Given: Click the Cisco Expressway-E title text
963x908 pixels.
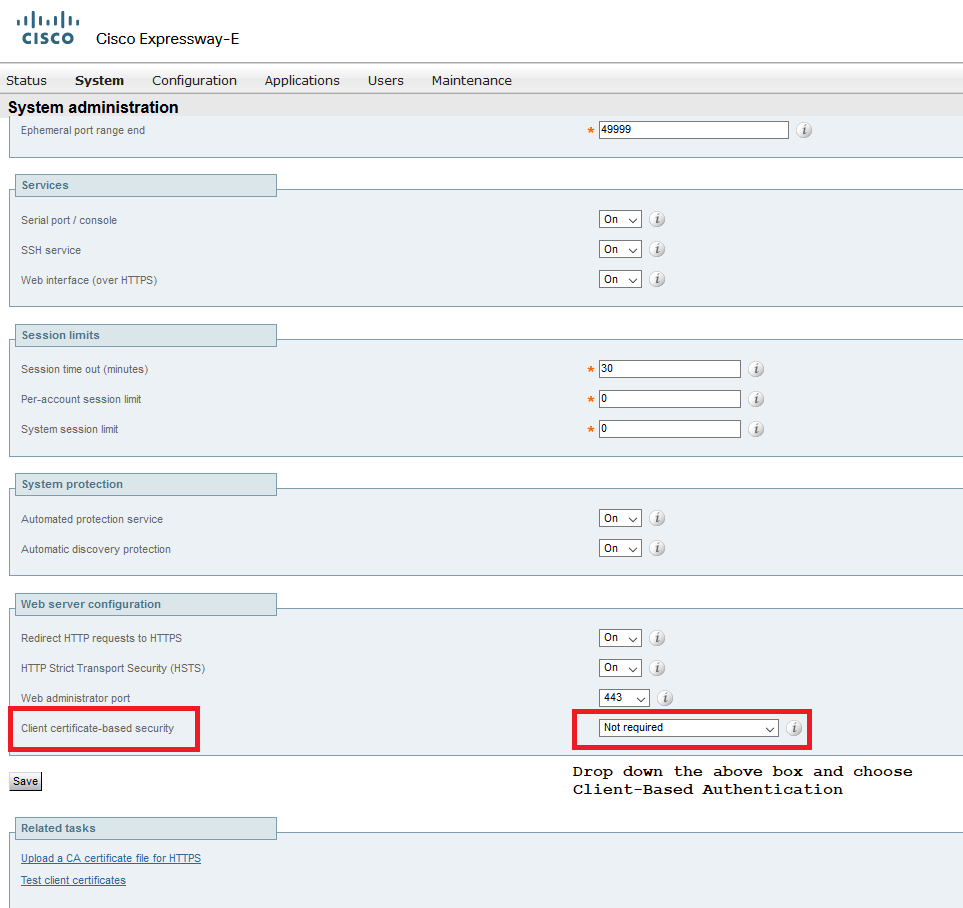Looking at the screenshot, I should point(168,39).
